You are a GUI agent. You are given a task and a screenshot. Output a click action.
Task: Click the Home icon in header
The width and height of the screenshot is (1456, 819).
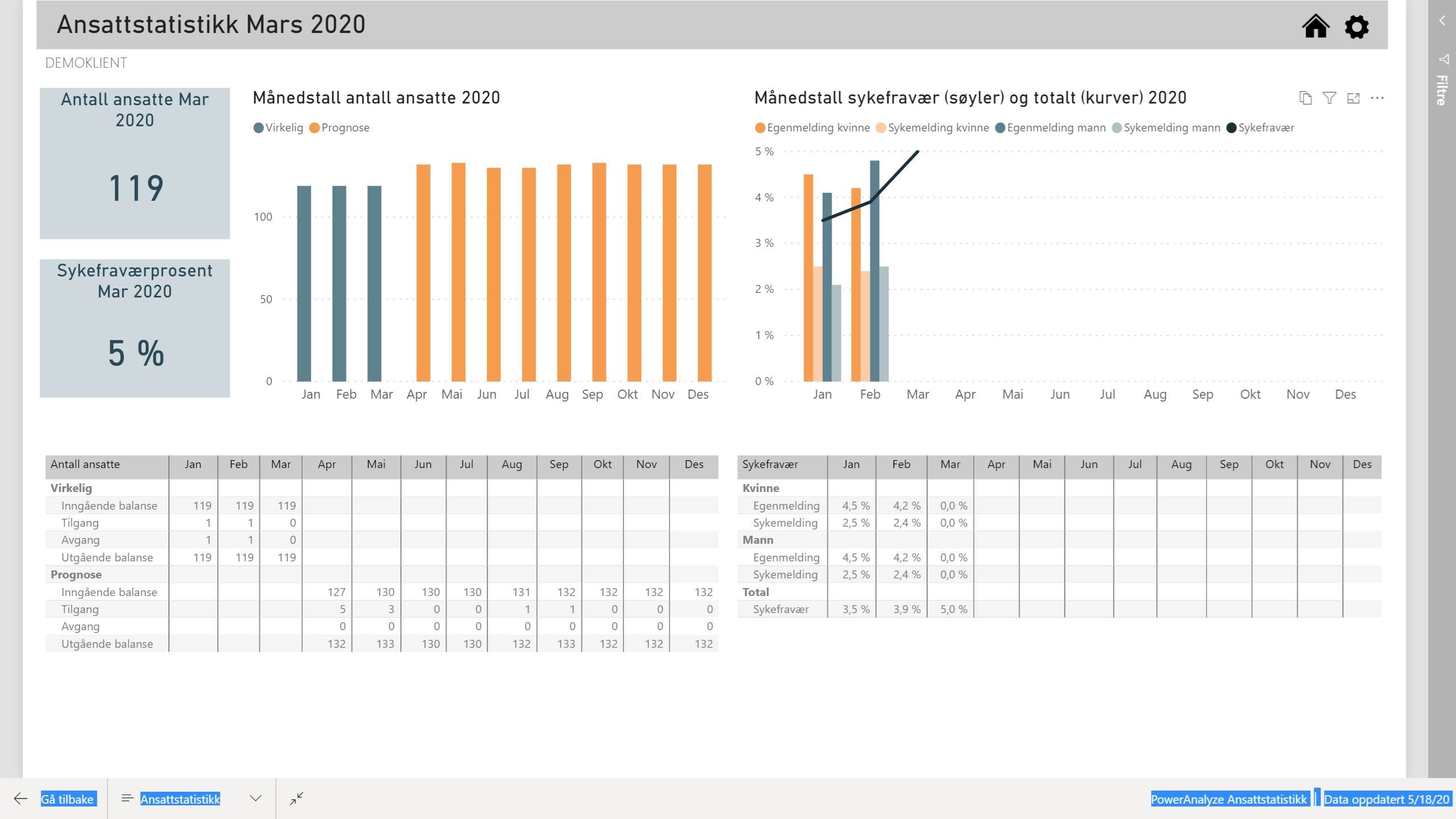pyautogui.click(x=1315, y=26)
